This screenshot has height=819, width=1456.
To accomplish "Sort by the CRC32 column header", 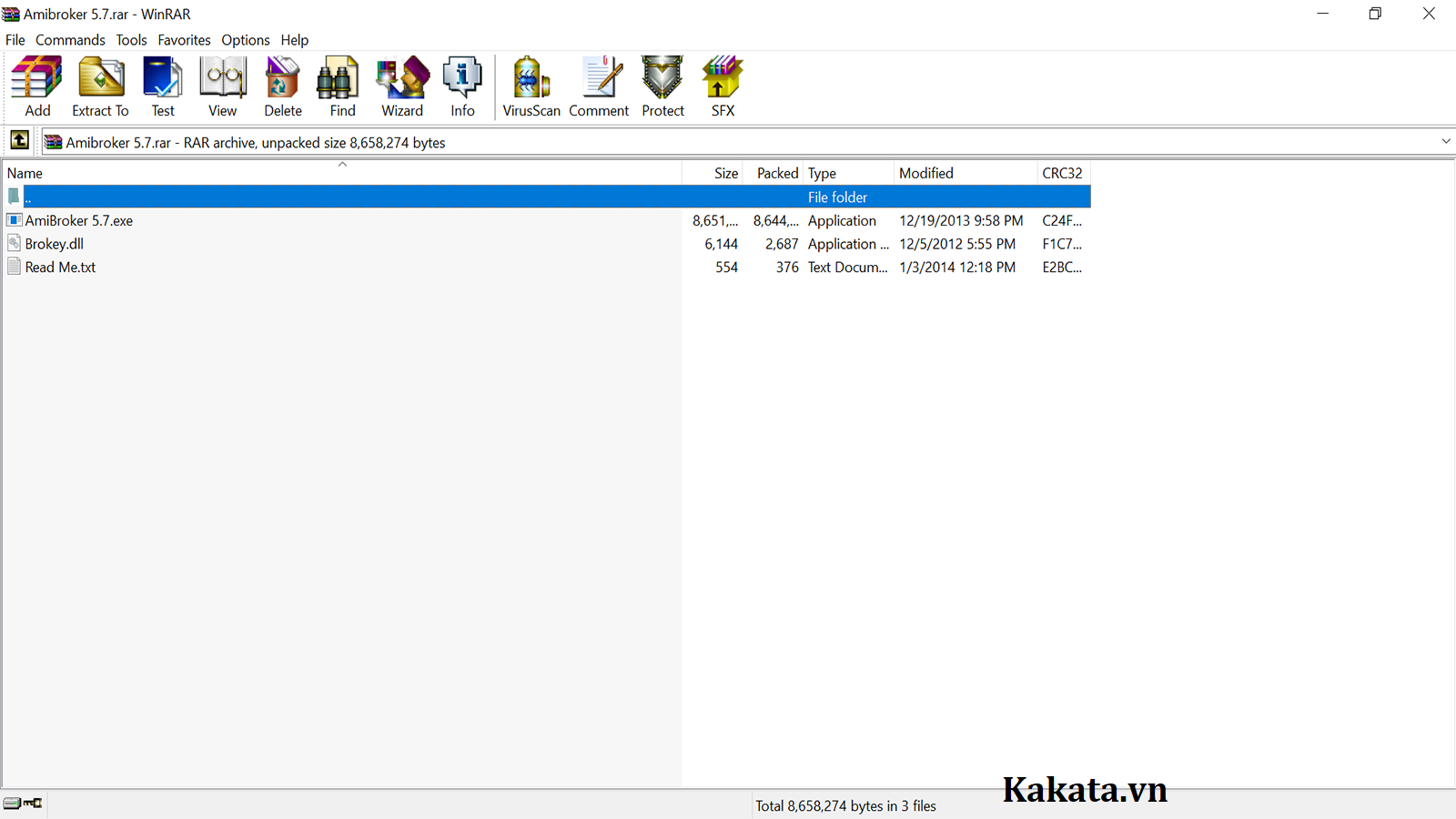I will point(1064,173).
